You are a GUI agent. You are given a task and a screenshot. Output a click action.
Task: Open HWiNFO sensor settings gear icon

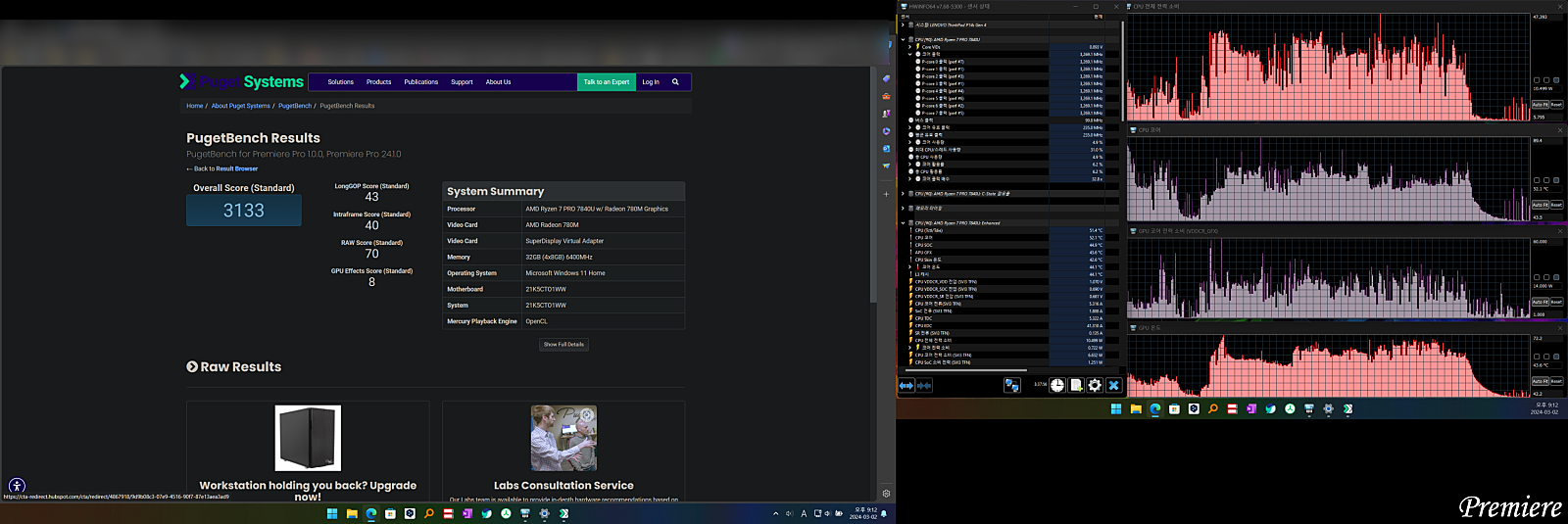click(x=1095, y=386)
